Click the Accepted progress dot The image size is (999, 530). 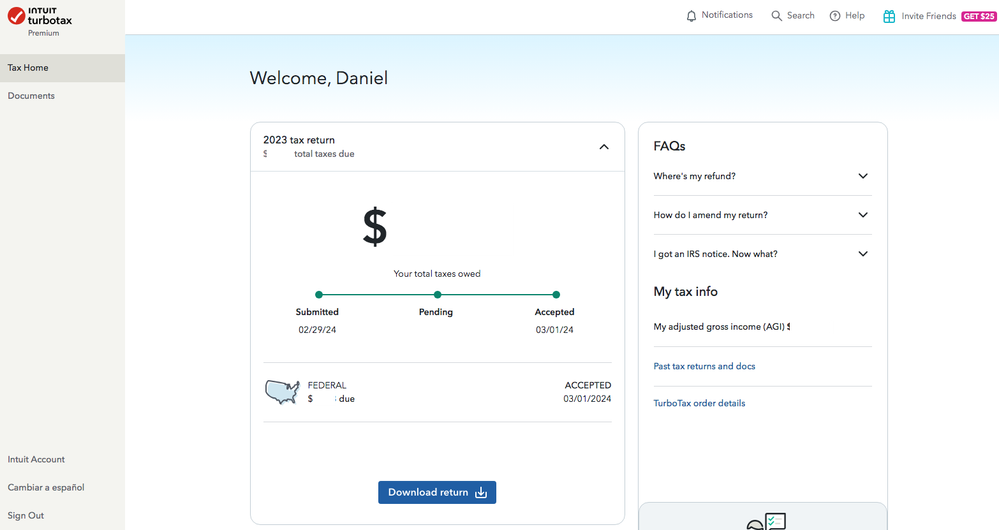point(556,294)
